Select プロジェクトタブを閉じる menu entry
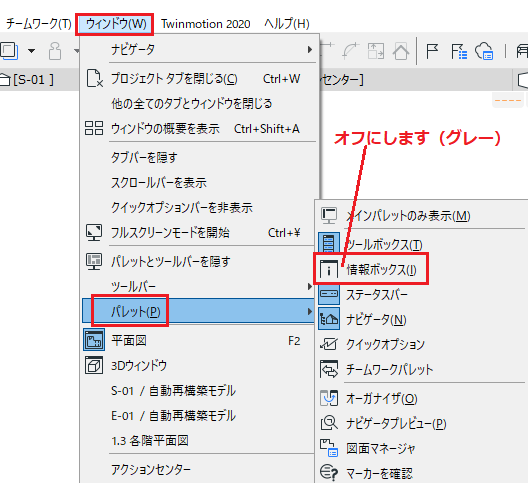Image resolution: width=528 pixels, height=483 pixels. point(199,78)
